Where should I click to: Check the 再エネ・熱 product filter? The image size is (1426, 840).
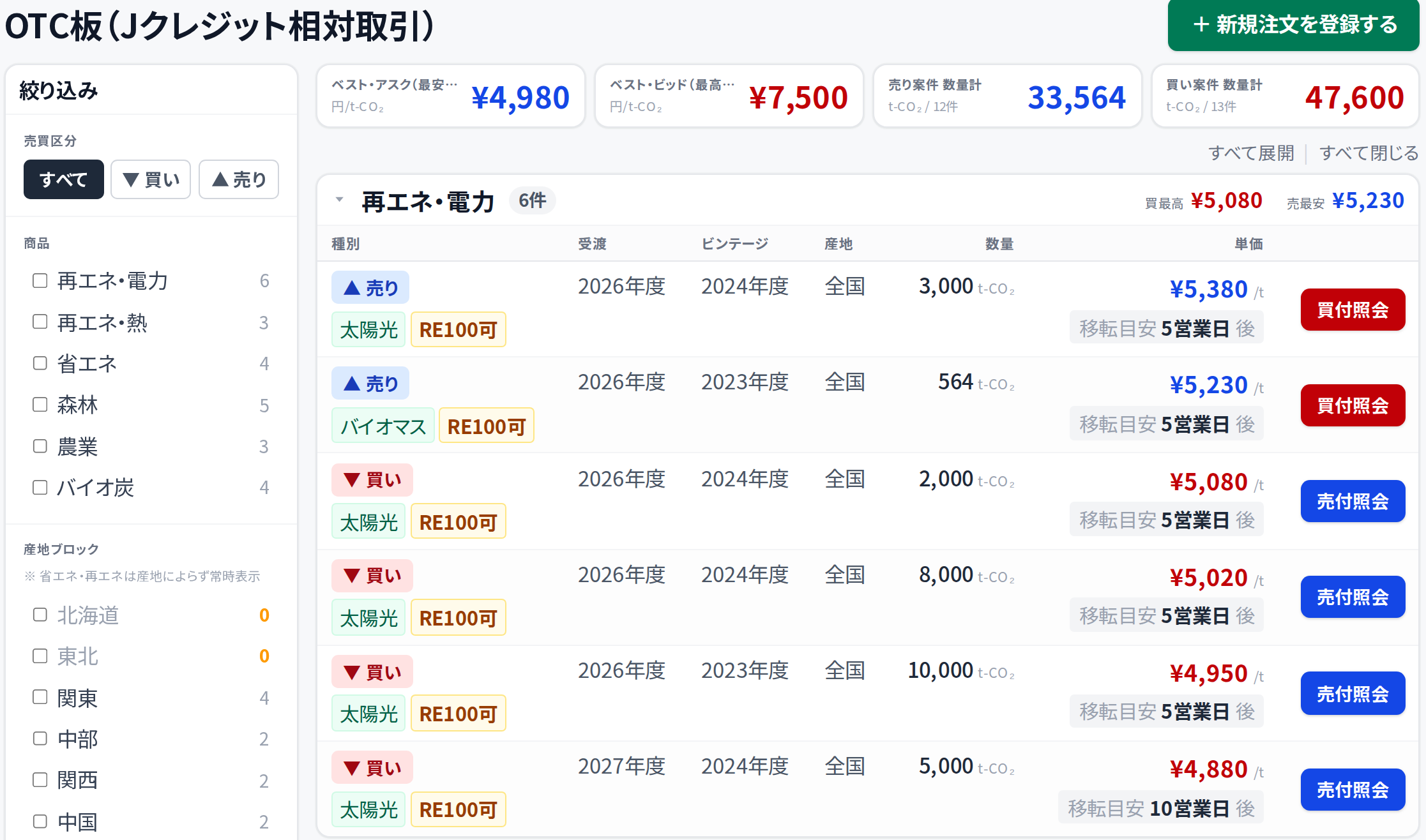40,322
